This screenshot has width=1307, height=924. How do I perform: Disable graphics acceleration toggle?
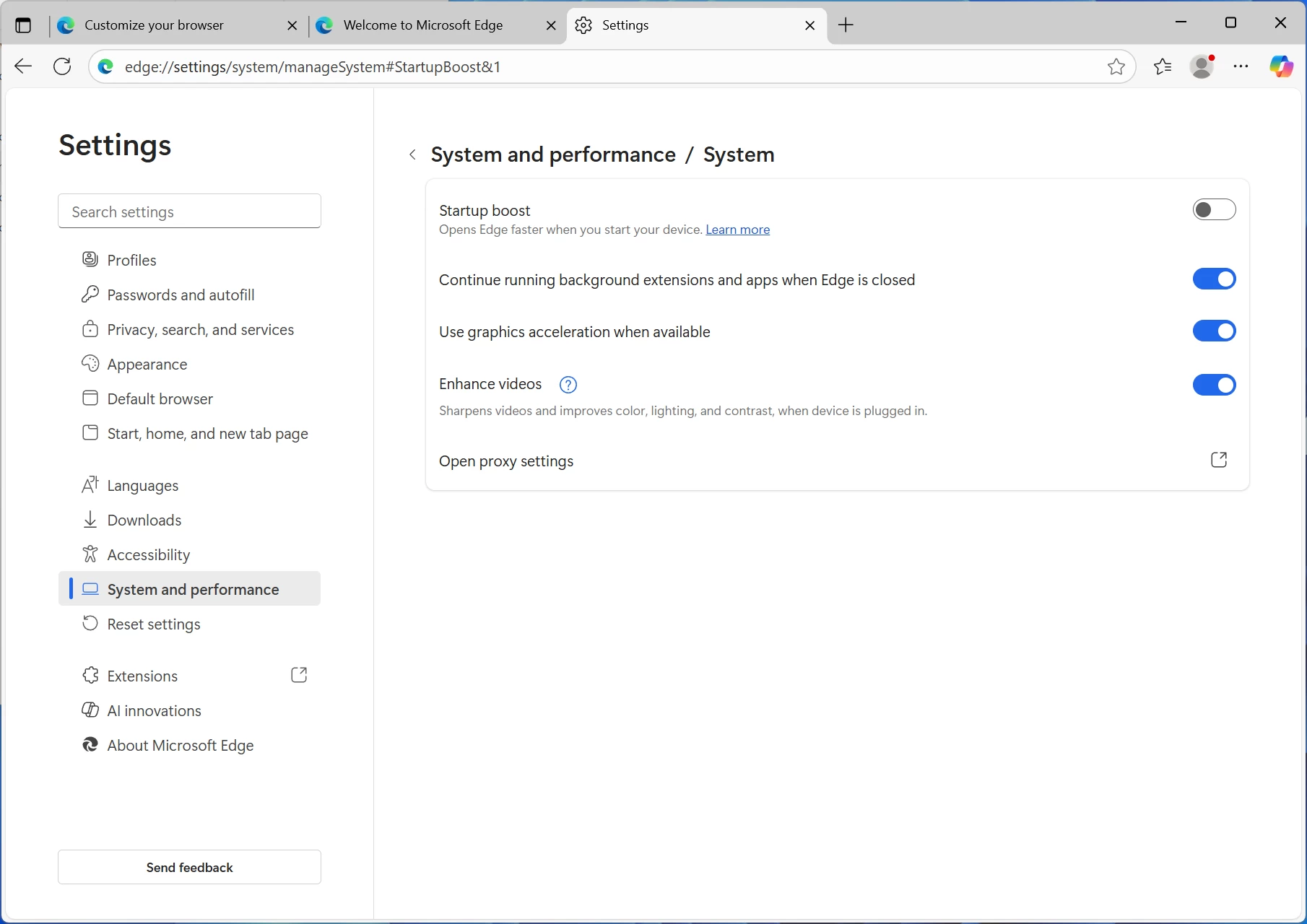1214,331
